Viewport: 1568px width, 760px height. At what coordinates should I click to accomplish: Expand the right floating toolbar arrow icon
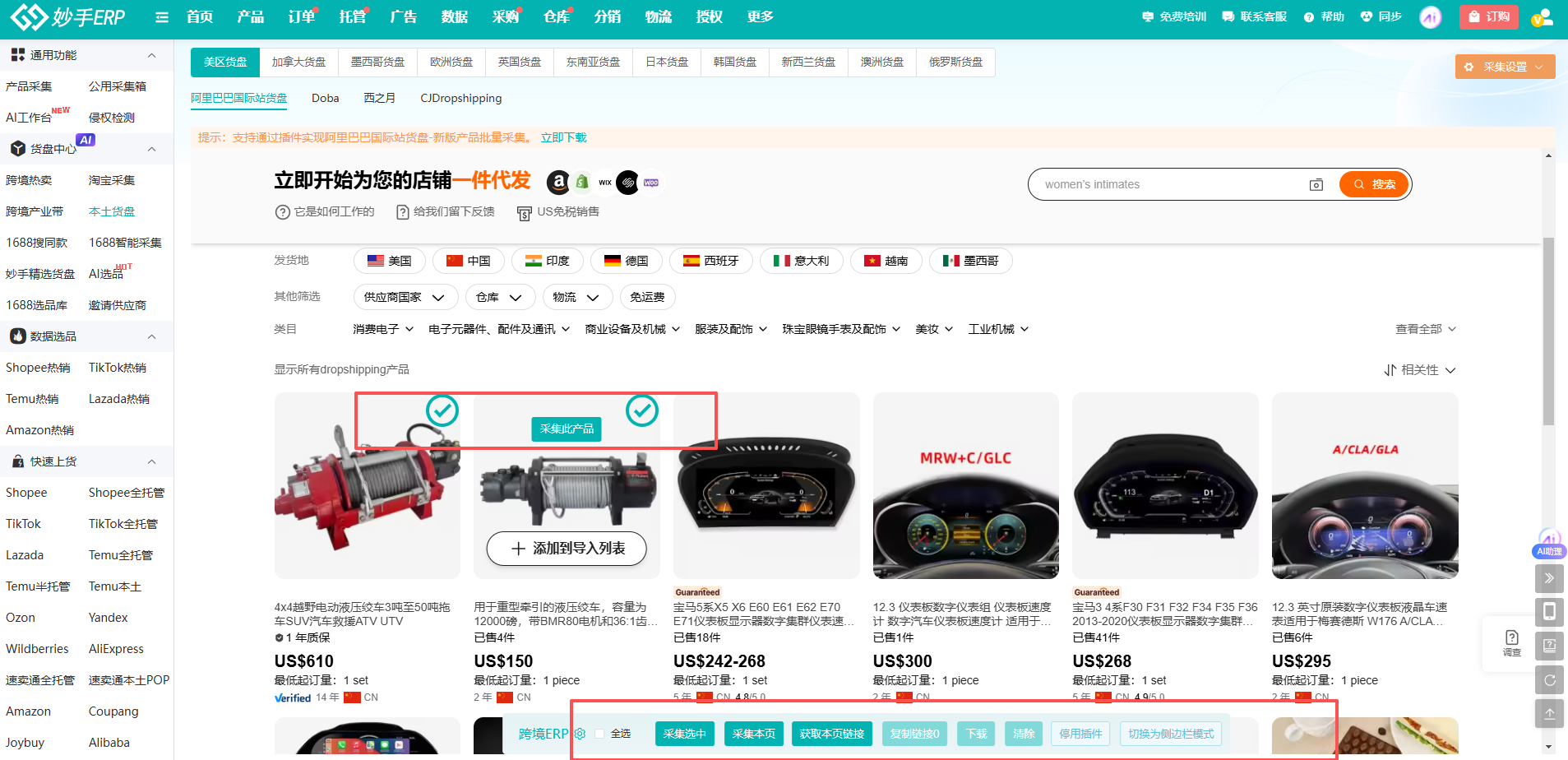pos(1549,578)
